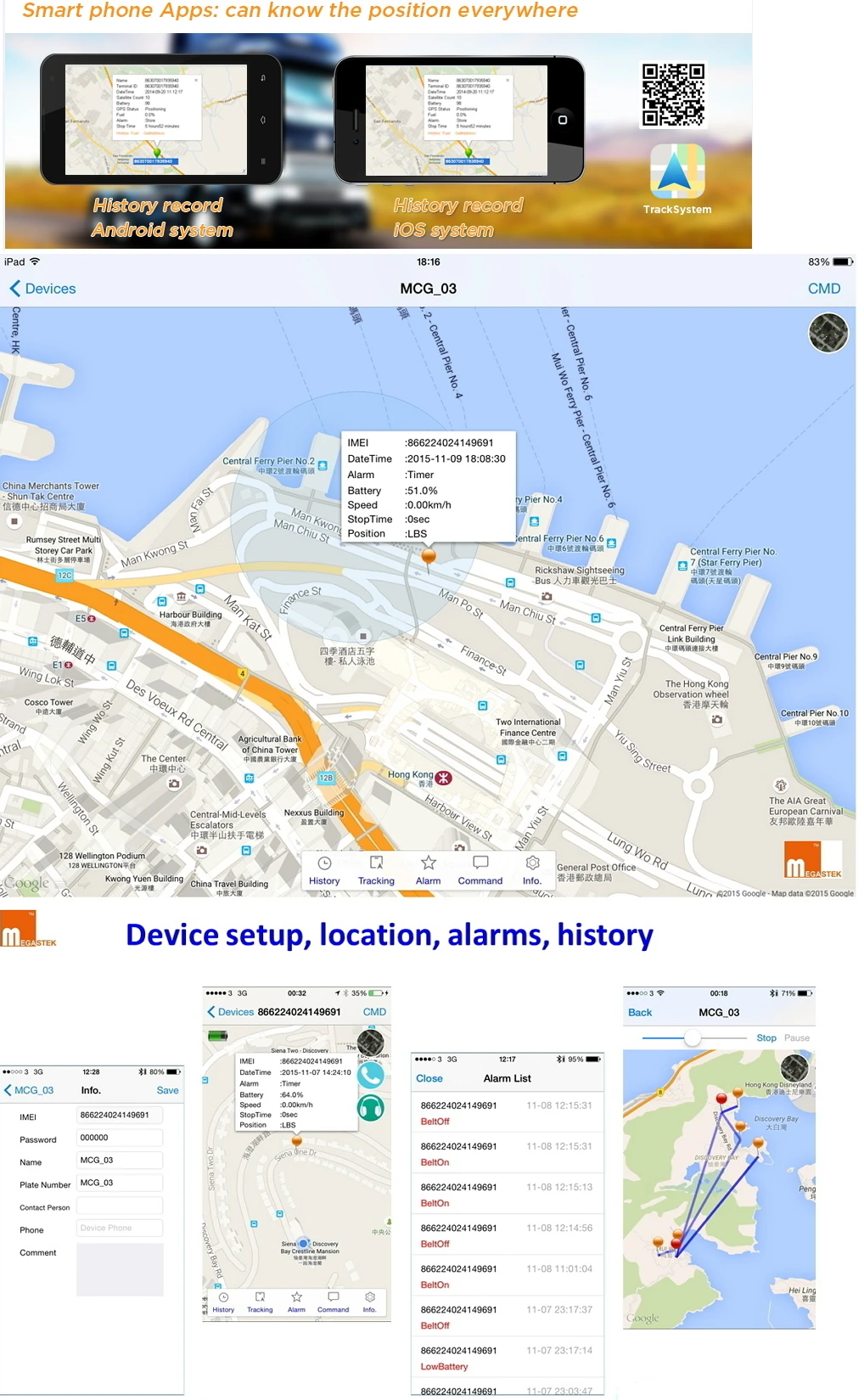This screenshot has width=864, height=1400.
Task: Open History in the phone map toolbar
Action: (x=223, y=1303)
